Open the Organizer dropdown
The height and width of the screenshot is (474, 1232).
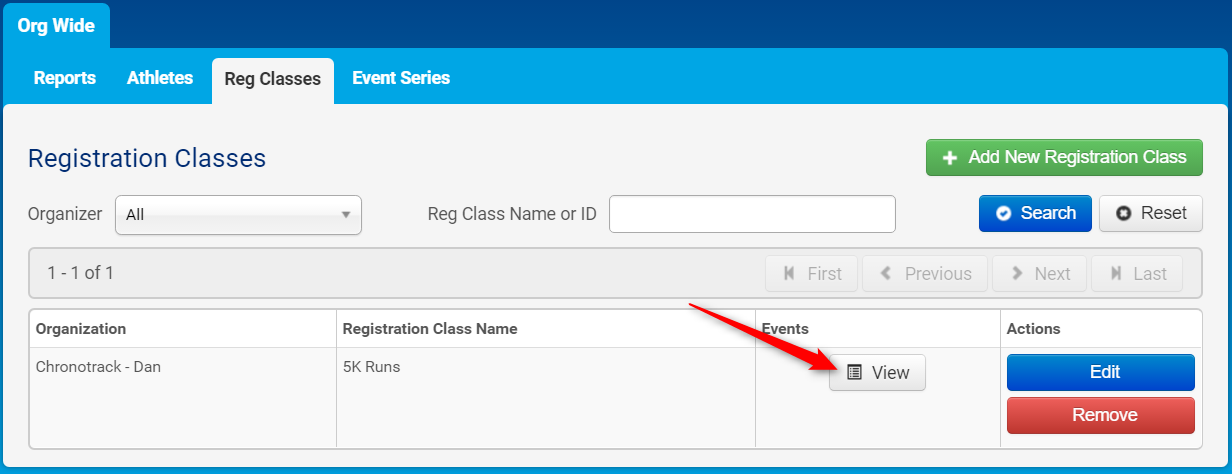(238, 215)
